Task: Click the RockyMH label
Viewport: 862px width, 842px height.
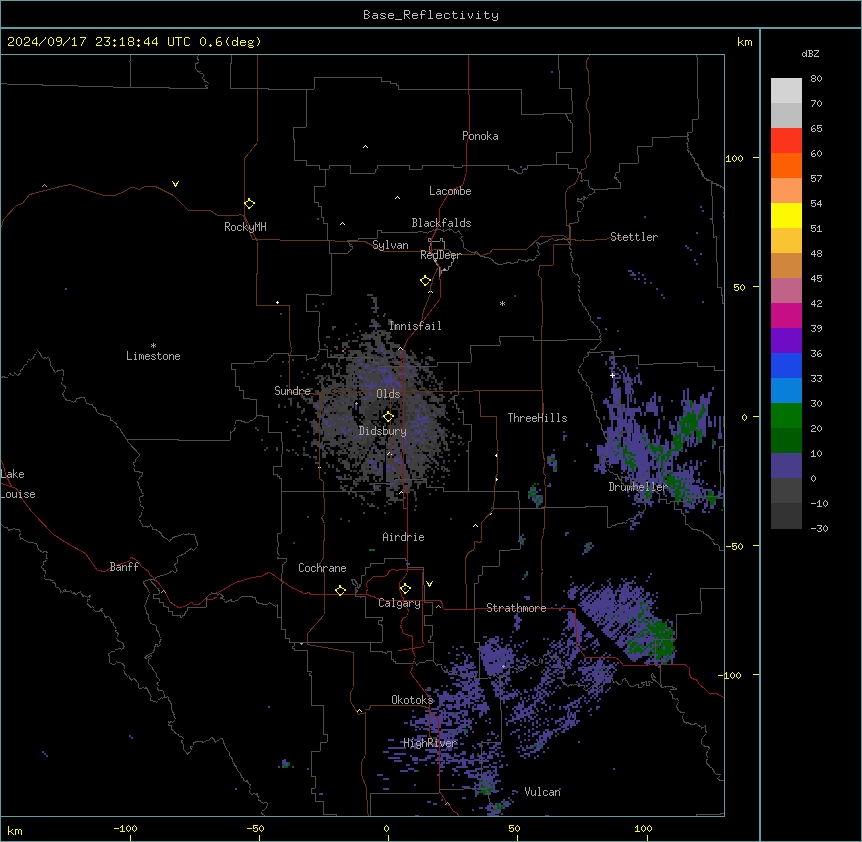Action: [245, 227]
